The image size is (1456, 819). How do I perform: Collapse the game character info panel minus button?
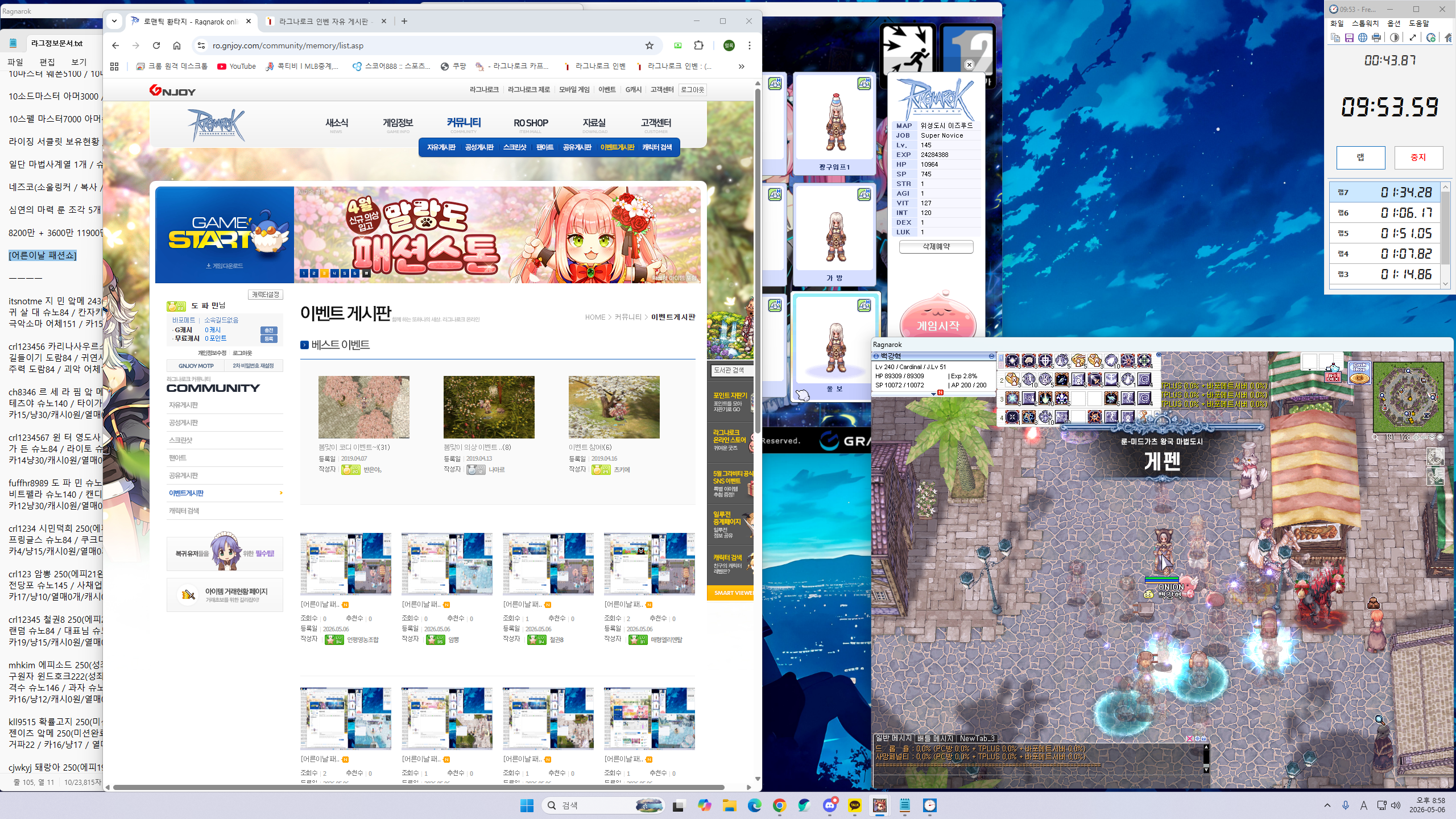991,356
